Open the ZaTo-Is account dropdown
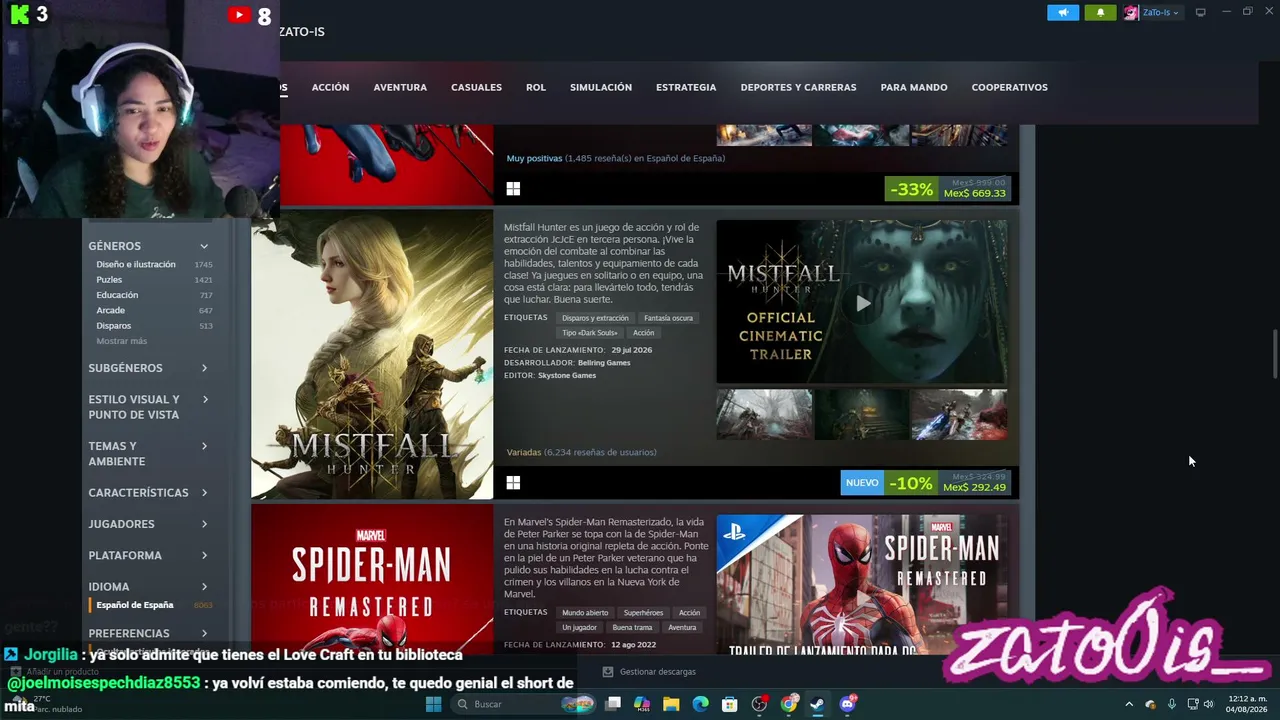Screen dimensions: 1280x720 click(x=1160, y=13)
